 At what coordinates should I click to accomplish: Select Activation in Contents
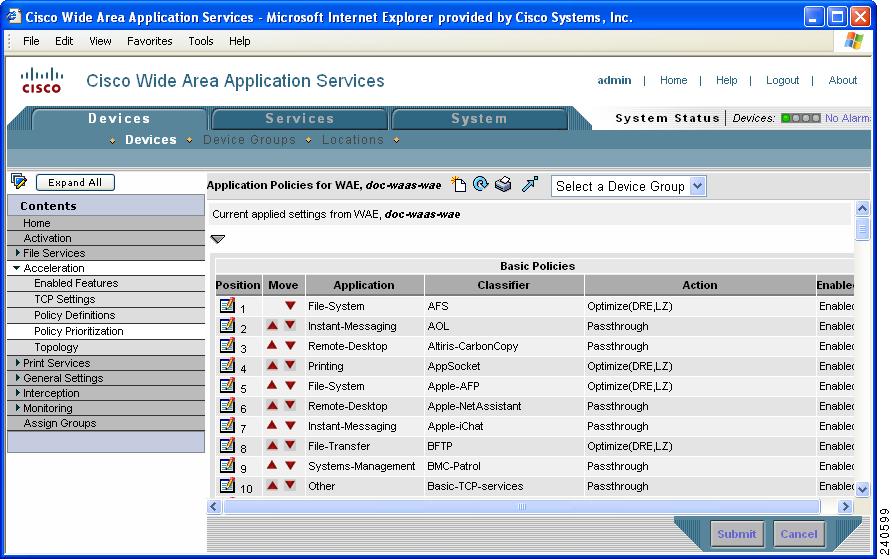tap(47, 238)
